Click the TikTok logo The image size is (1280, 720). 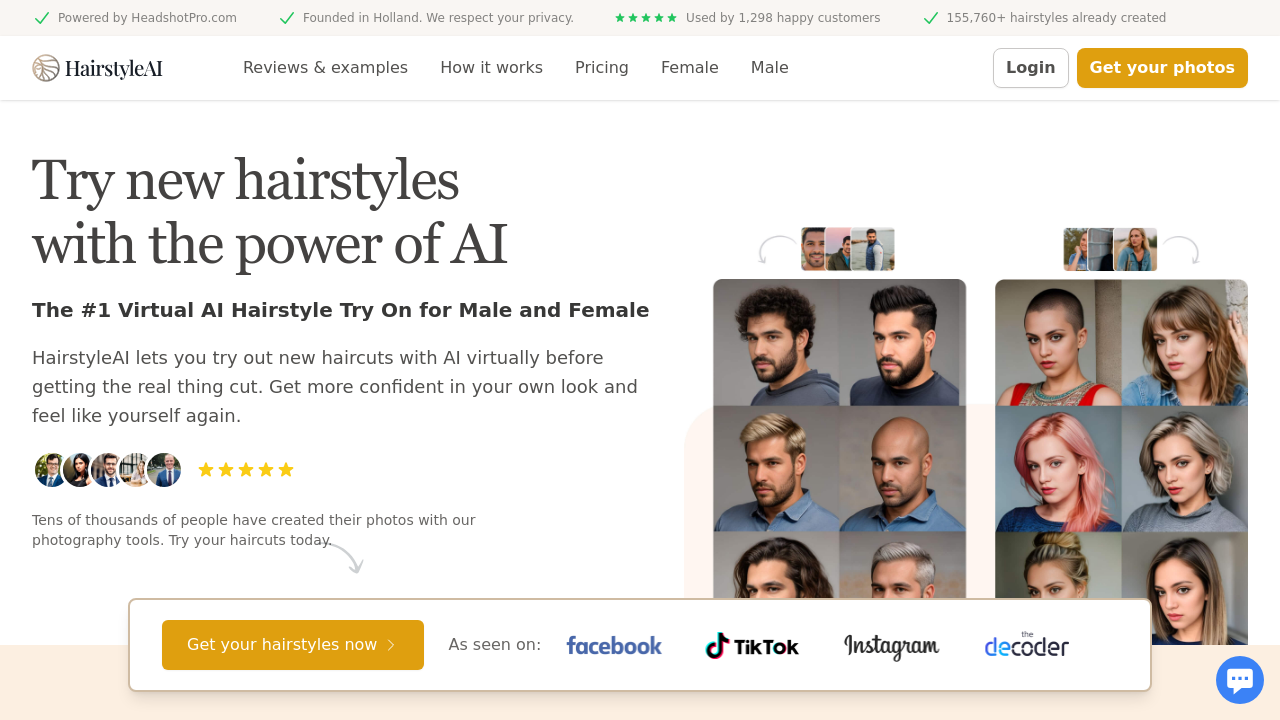tap(751, 645)
